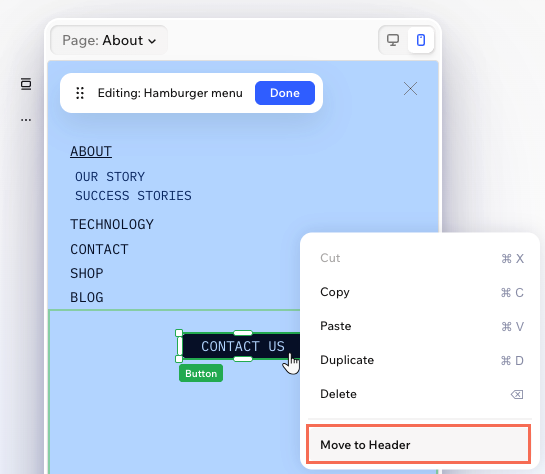Click the bottom-middle handle of CONTACT US button

coord(243,359)
